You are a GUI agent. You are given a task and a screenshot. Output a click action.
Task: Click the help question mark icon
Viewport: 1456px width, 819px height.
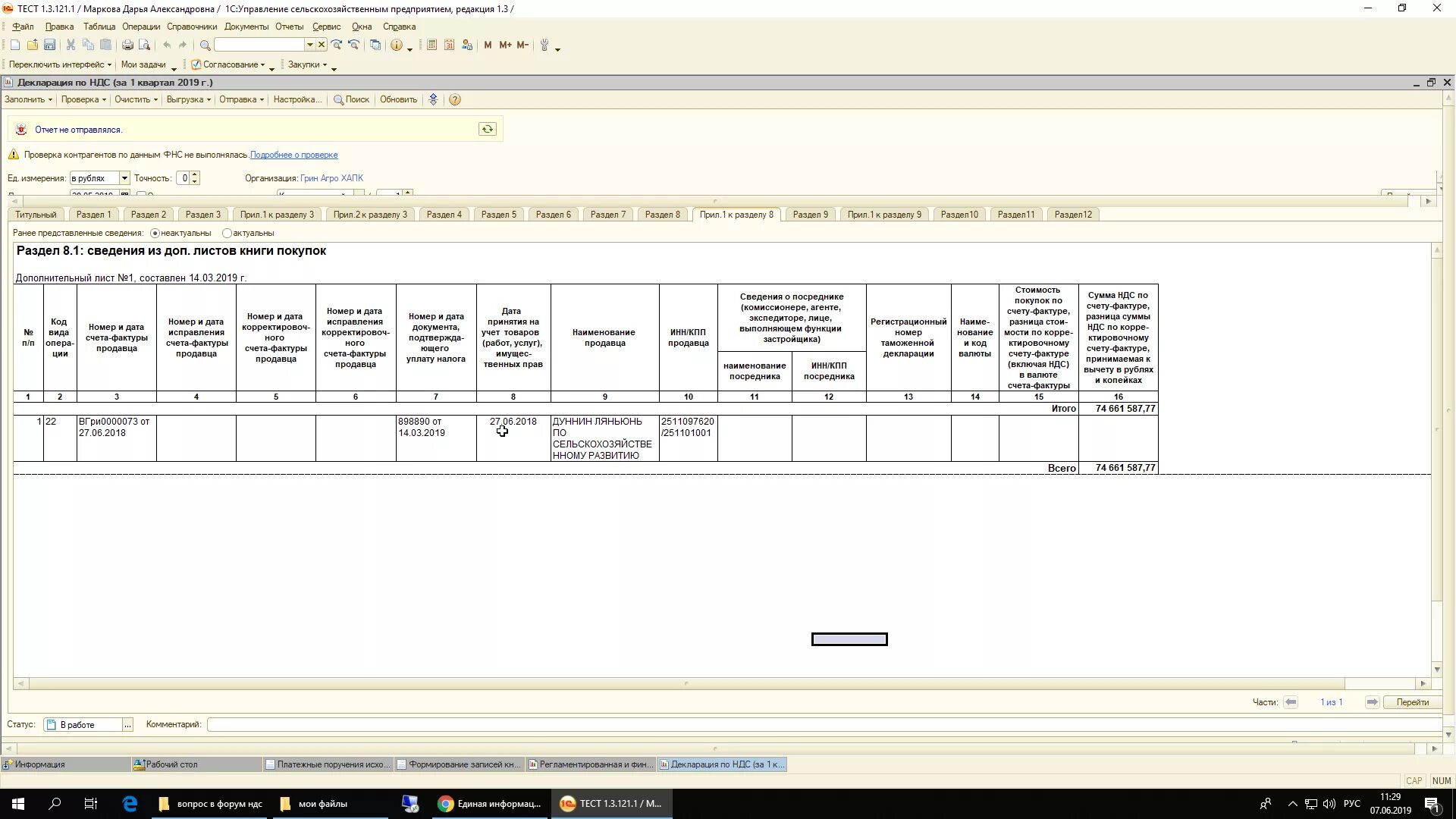[454, 99]
